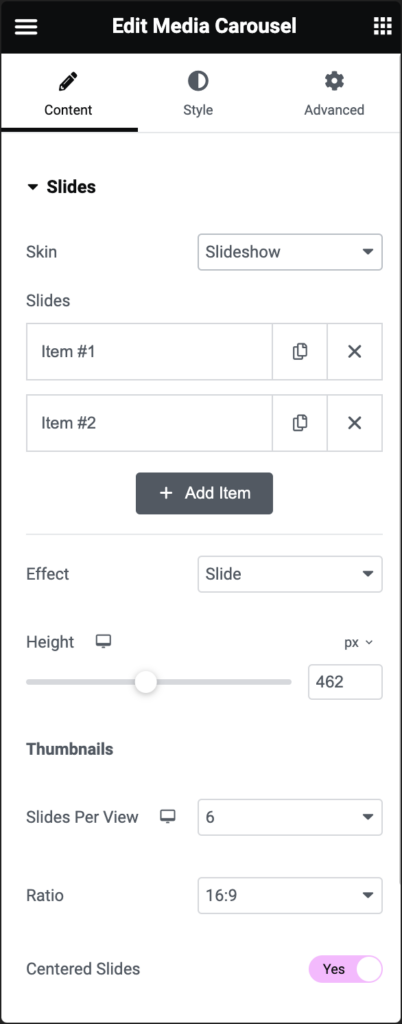Open the Ratio dropdown
Image resolution: width=402 pixels, height=1024 pixels.
(x=290, y=895)
